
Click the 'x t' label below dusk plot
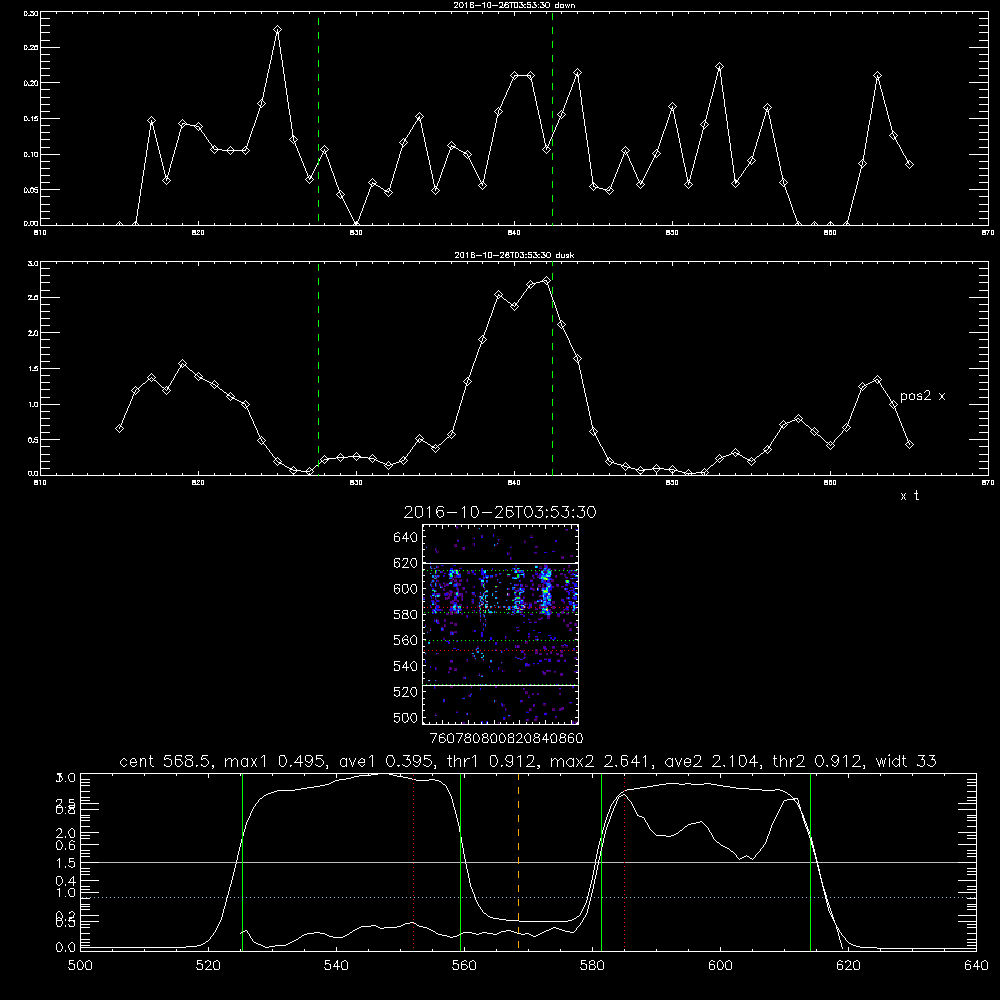(x=909, y=496)
